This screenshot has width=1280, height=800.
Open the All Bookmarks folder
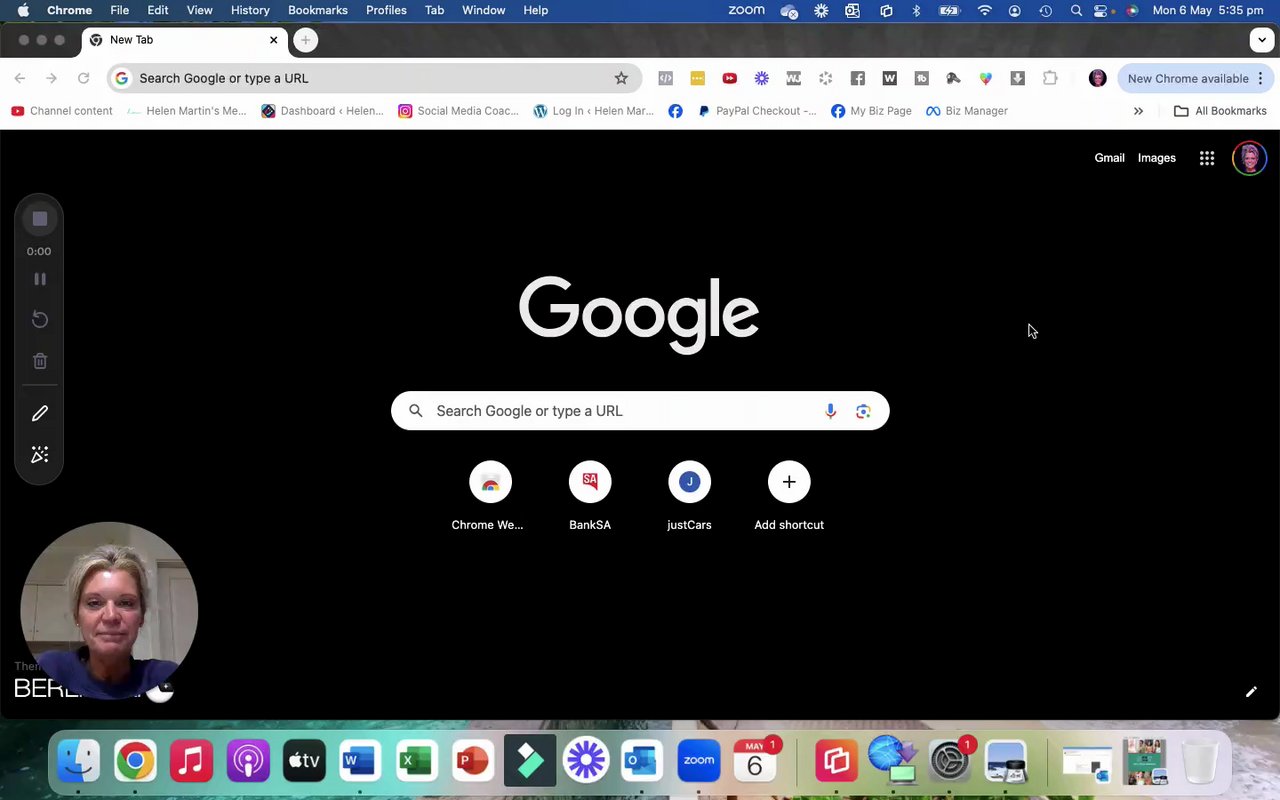(1220, 111)
